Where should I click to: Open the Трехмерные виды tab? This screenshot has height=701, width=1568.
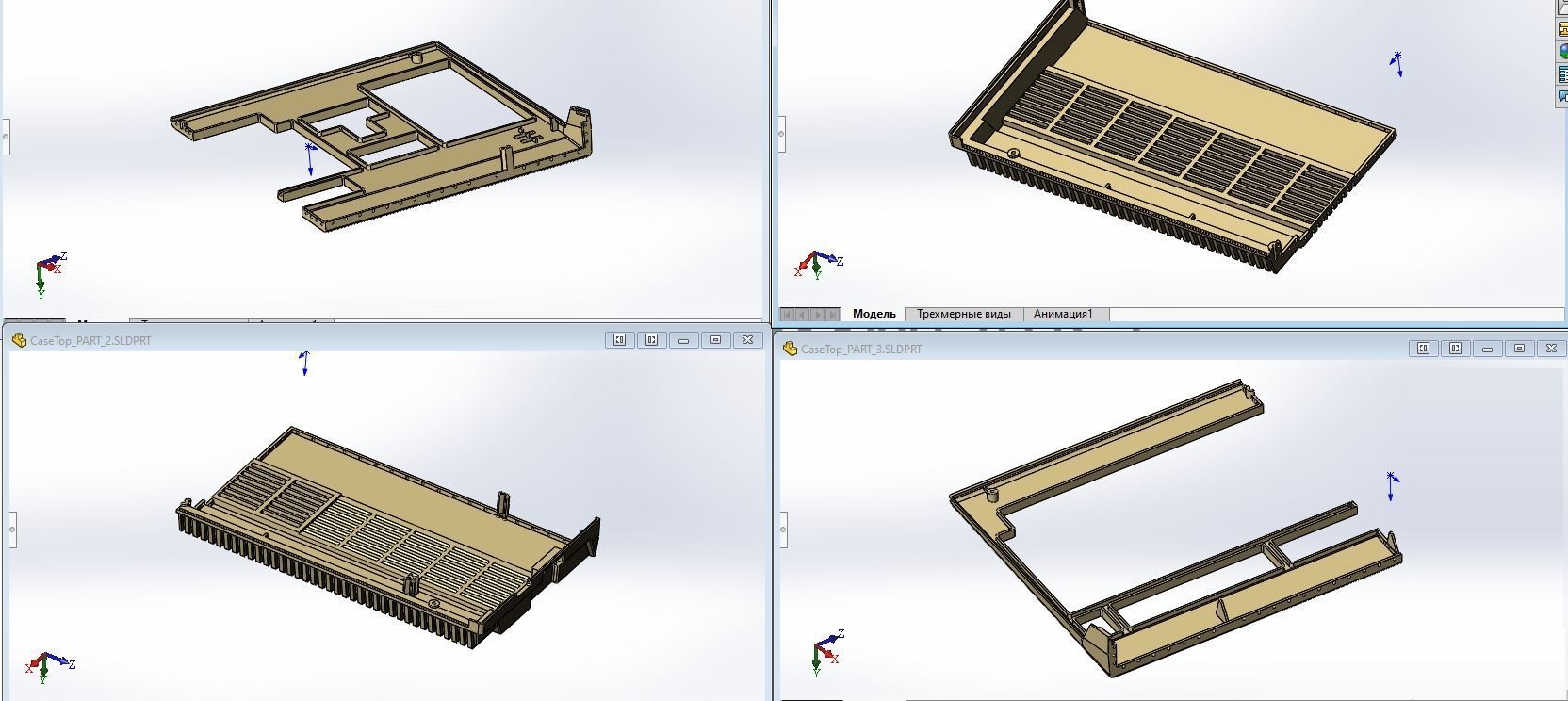[x=963, y=314]
